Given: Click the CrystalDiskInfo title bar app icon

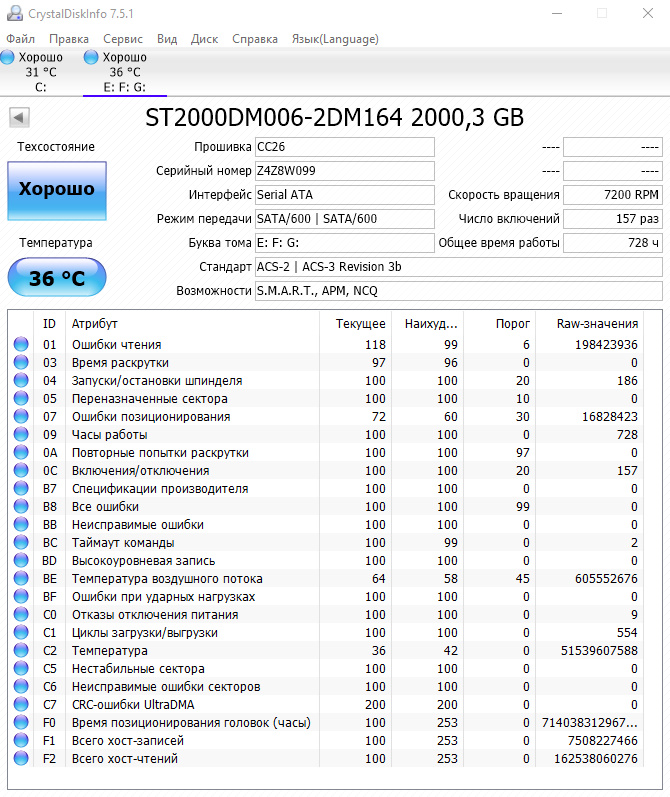Looking at the screenshot, I should 15,13.
